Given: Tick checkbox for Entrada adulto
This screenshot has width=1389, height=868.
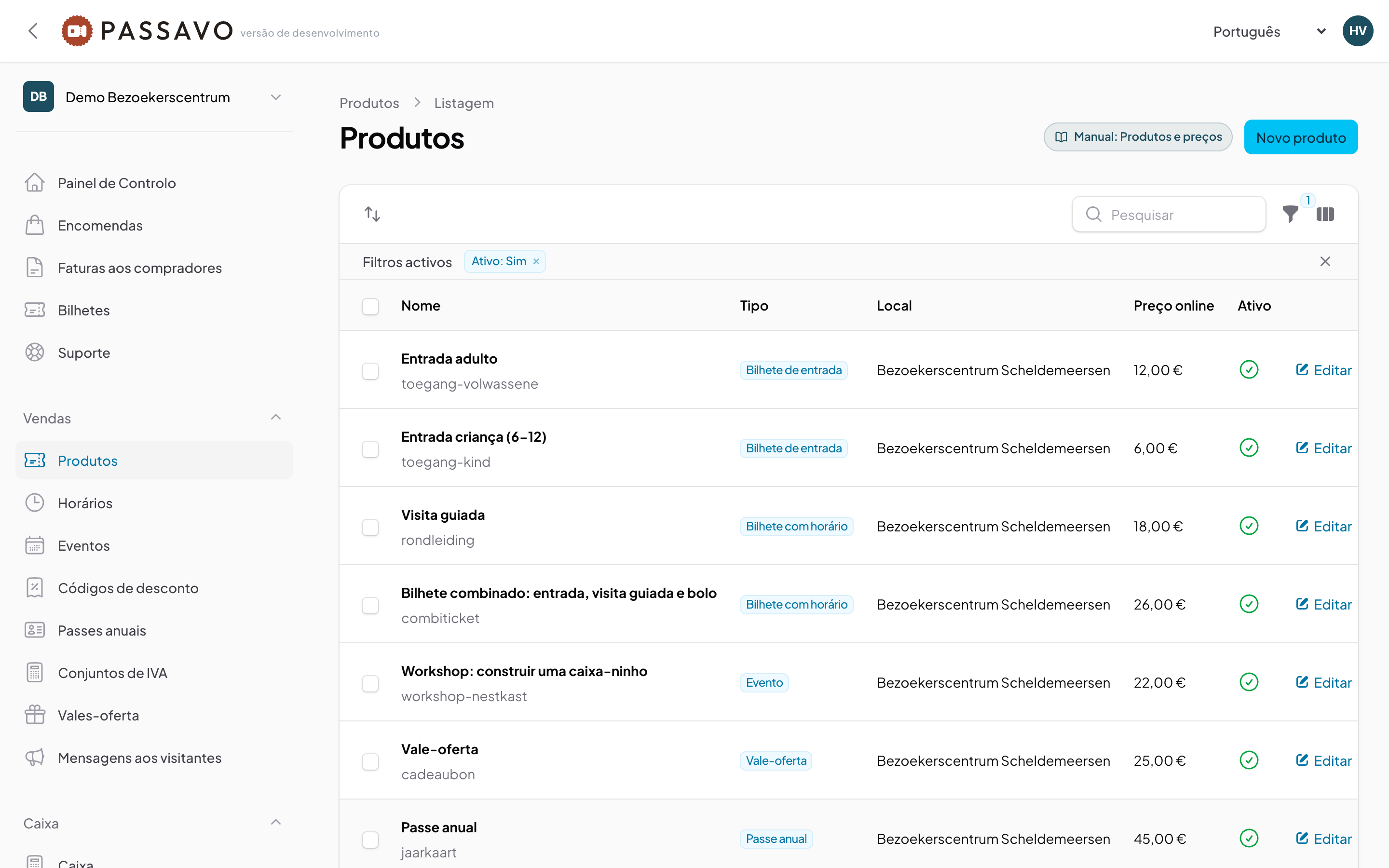Looking at the screenshot, I should 370,371.
